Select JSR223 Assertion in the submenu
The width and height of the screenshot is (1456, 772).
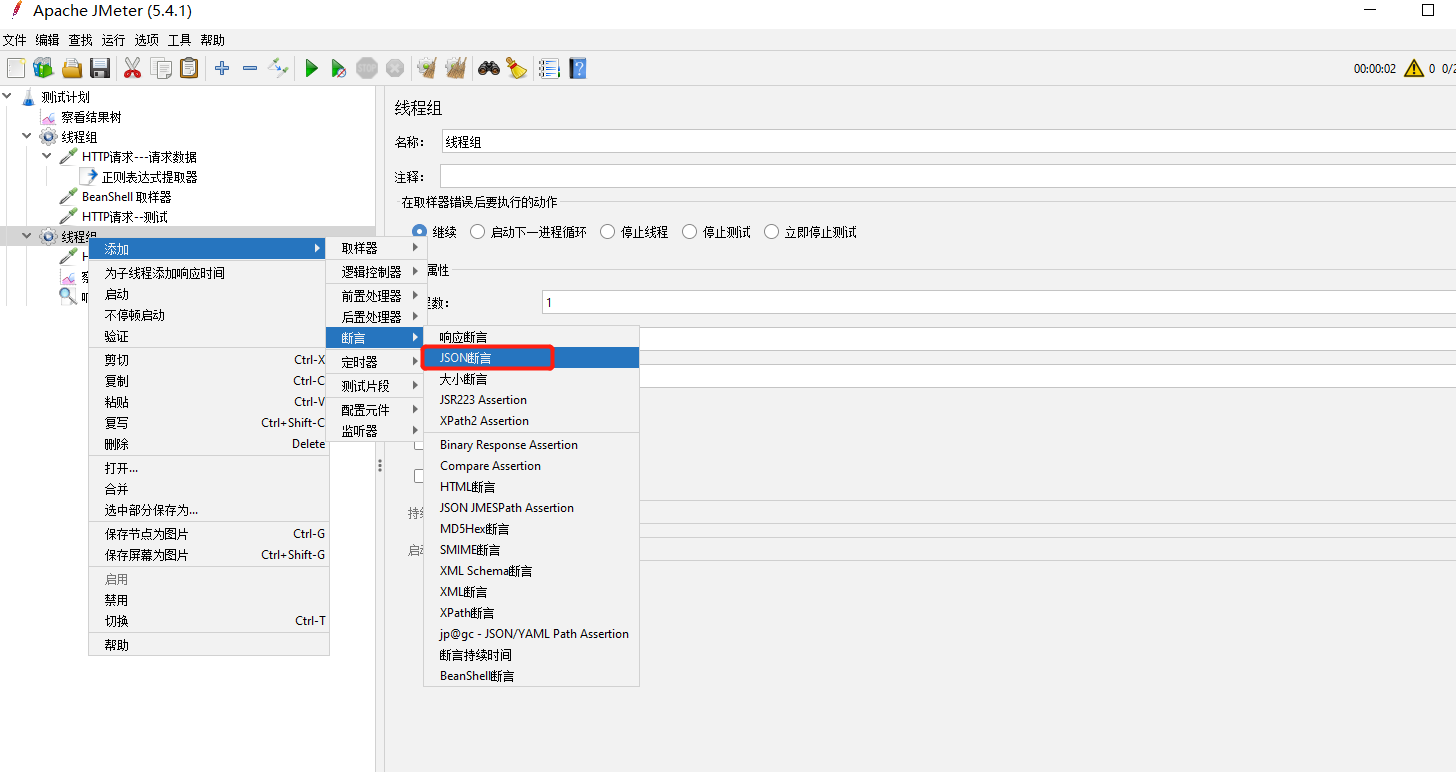coord(531,400)
